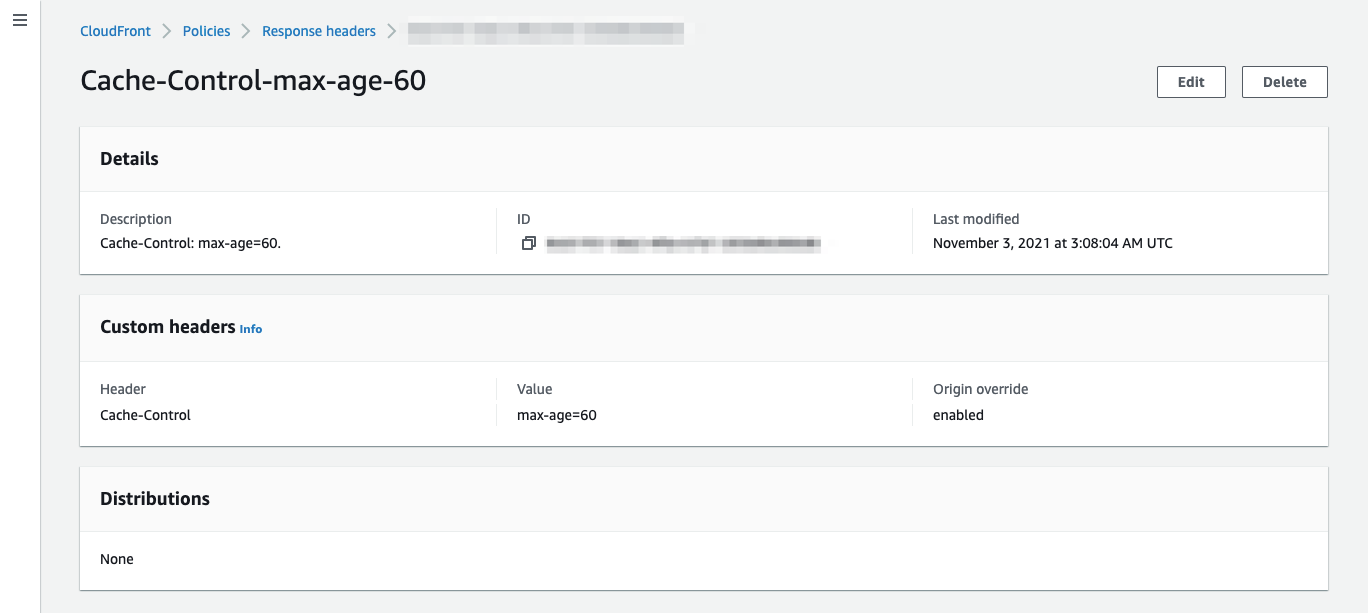This screenshot has width=1368, height=613.
Task: Go to Response headers via breadcrumb
Action: (x=318, y=31)
